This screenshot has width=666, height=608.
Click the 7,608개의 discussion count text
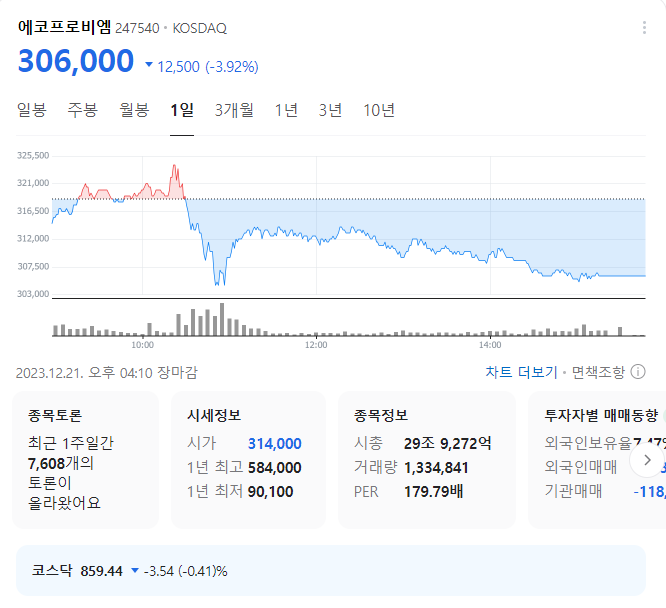pyautogui.click(x=61, y=463)
